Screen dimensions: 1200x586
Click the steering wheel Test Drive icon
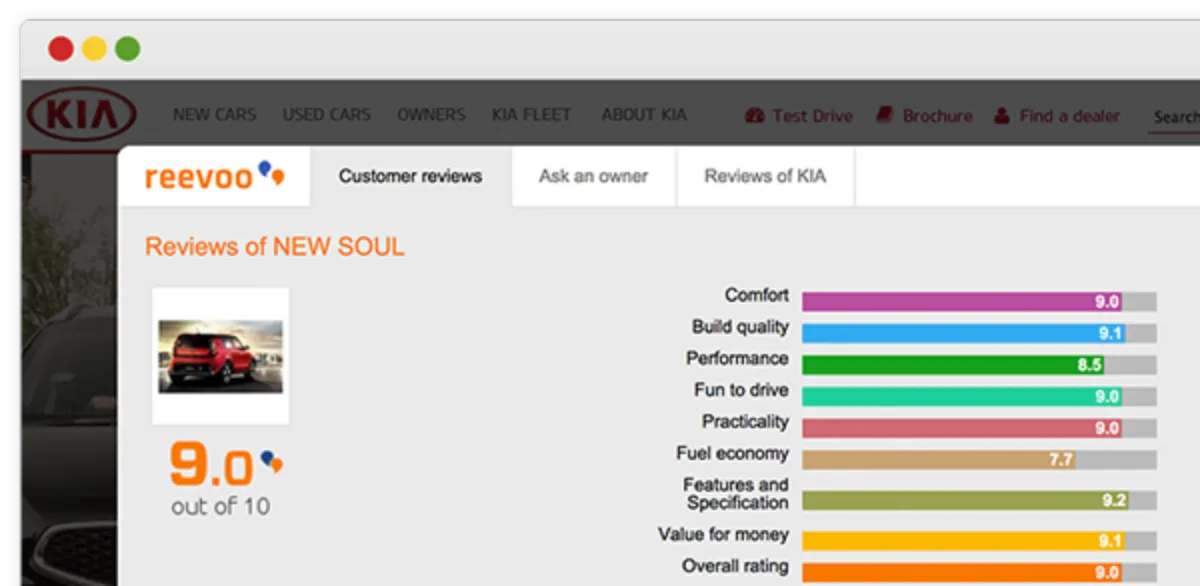click(x=754, y=116)
